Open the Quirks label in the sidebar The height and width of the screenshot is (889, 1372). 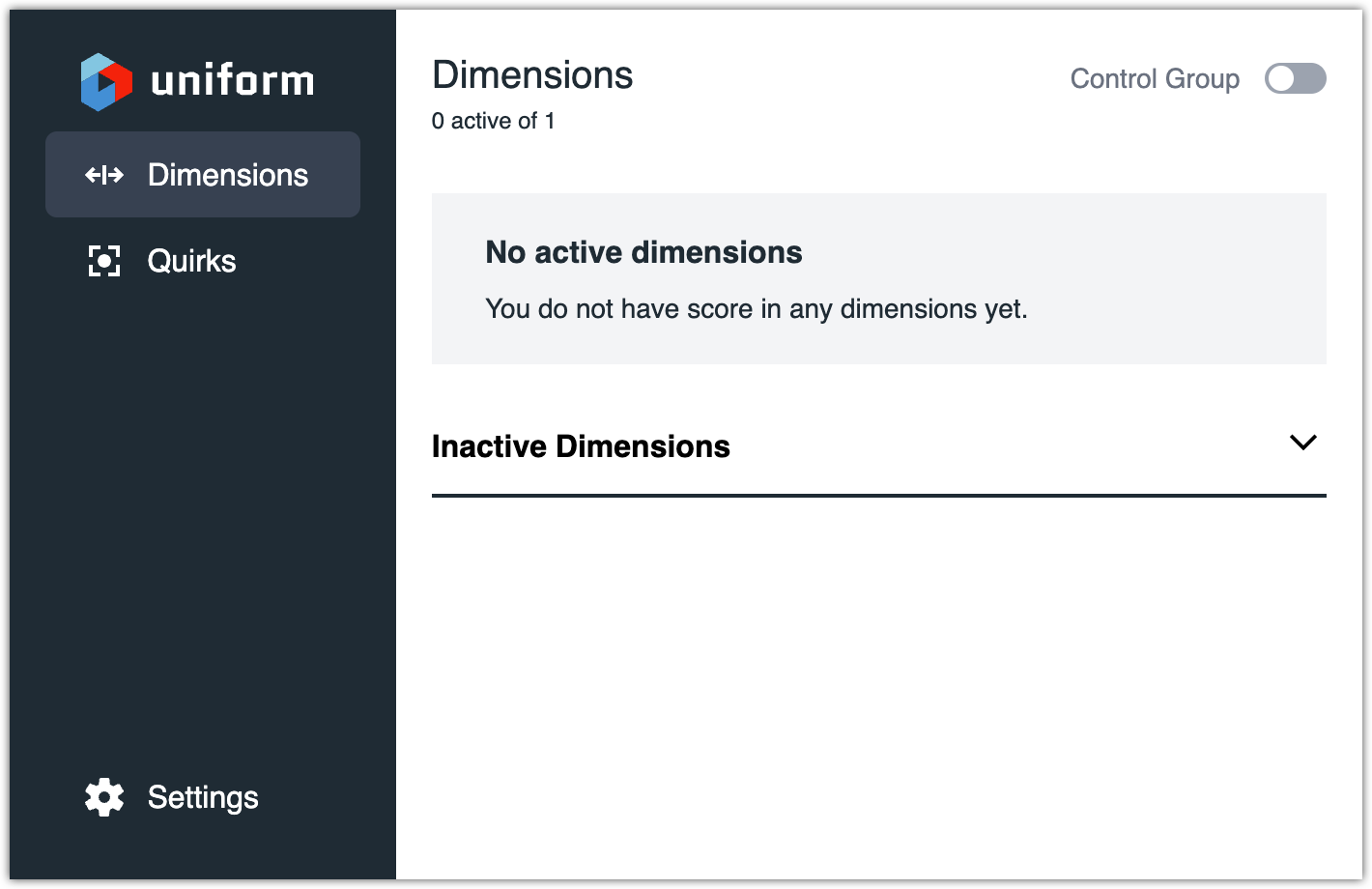(x=191, y=261)
